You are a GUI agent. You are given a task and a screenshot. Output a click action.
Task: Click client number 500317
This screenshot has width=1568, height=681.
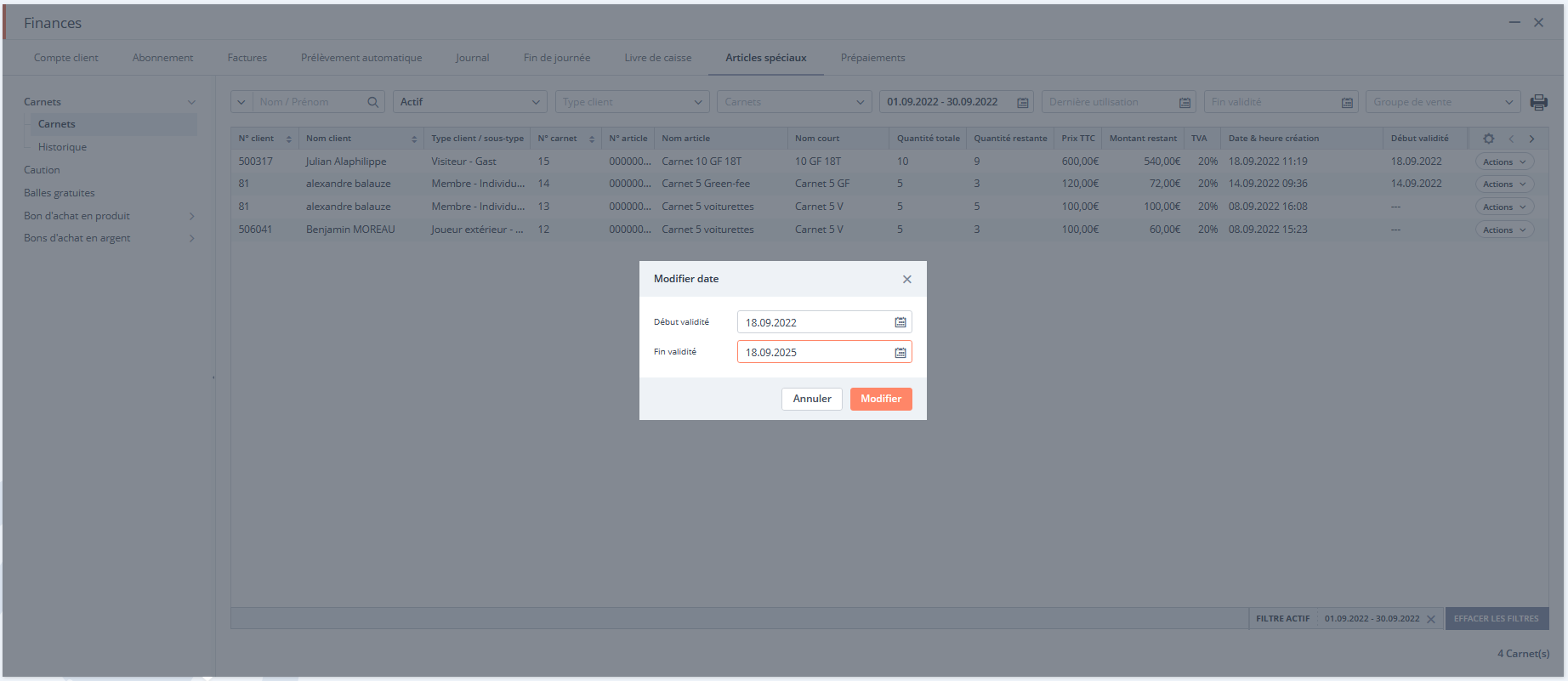pyautogui.click(x=255, y=162)
